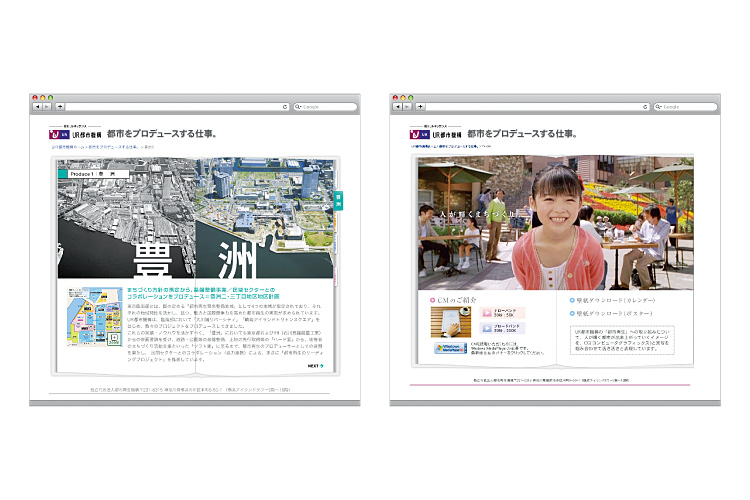Viewport: 750px width, 500px height.
Task: Click the Windows Media Player banner
Action: pyautogui.click(x=450, y=348)
